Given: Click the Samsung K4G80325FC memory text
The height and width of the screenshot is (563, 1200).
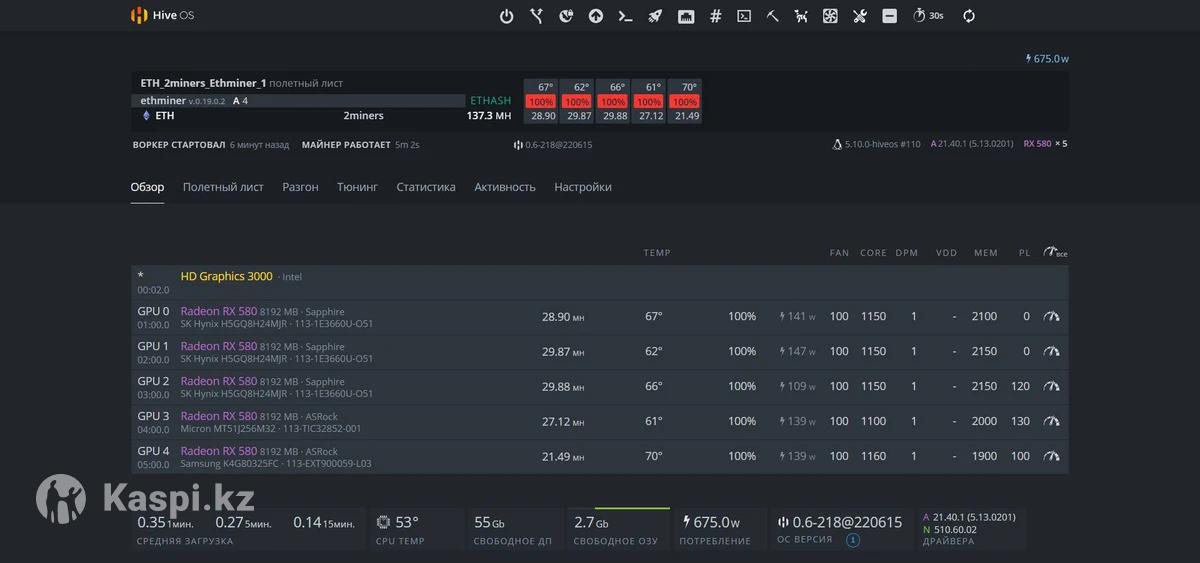Looking at the screenshot, I should tap(231, 464).
